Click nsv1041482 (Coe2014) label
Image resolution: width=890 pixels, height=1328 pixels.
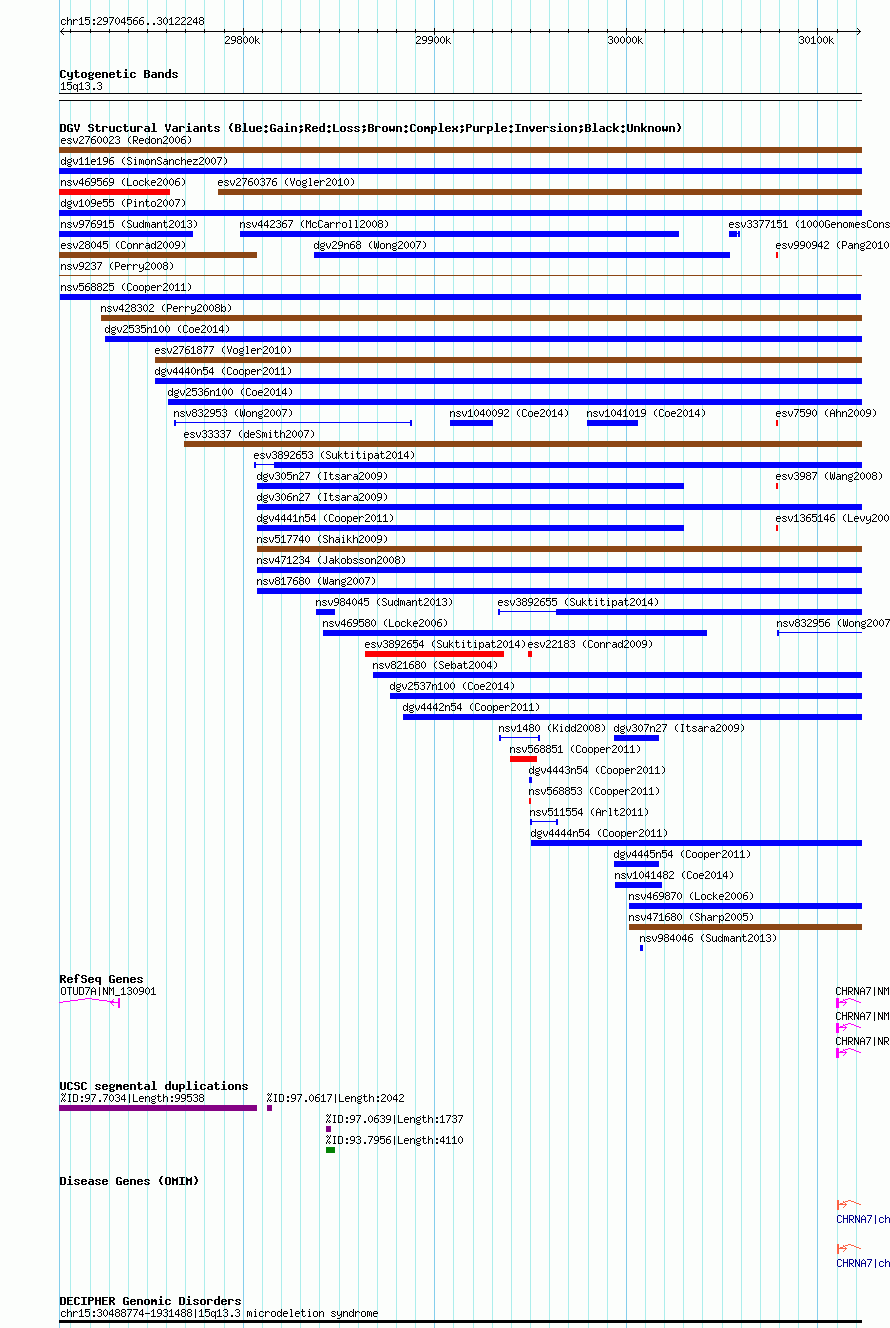tap(674, 875)
